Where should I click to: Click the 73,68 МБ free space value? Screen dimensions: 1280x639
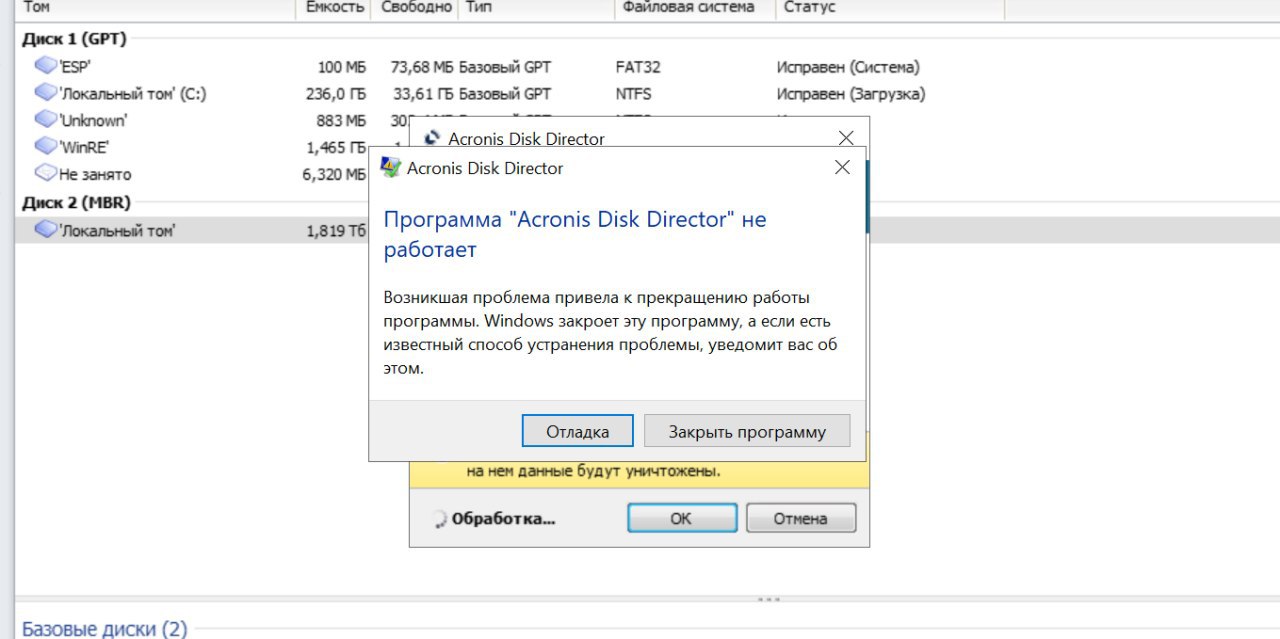click(422, 67)
